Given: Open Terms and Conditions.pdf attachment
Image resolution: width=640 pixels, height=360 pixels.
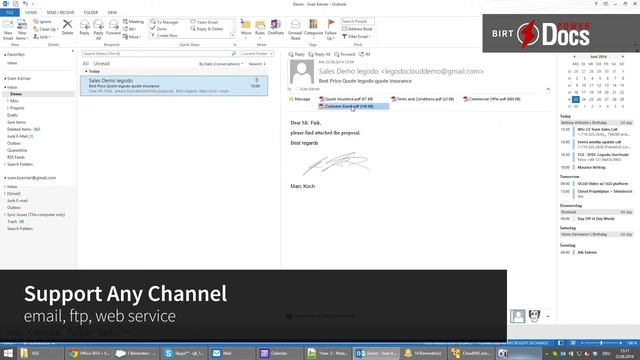Looking at the screenshot, I should [x=422, y=99].
